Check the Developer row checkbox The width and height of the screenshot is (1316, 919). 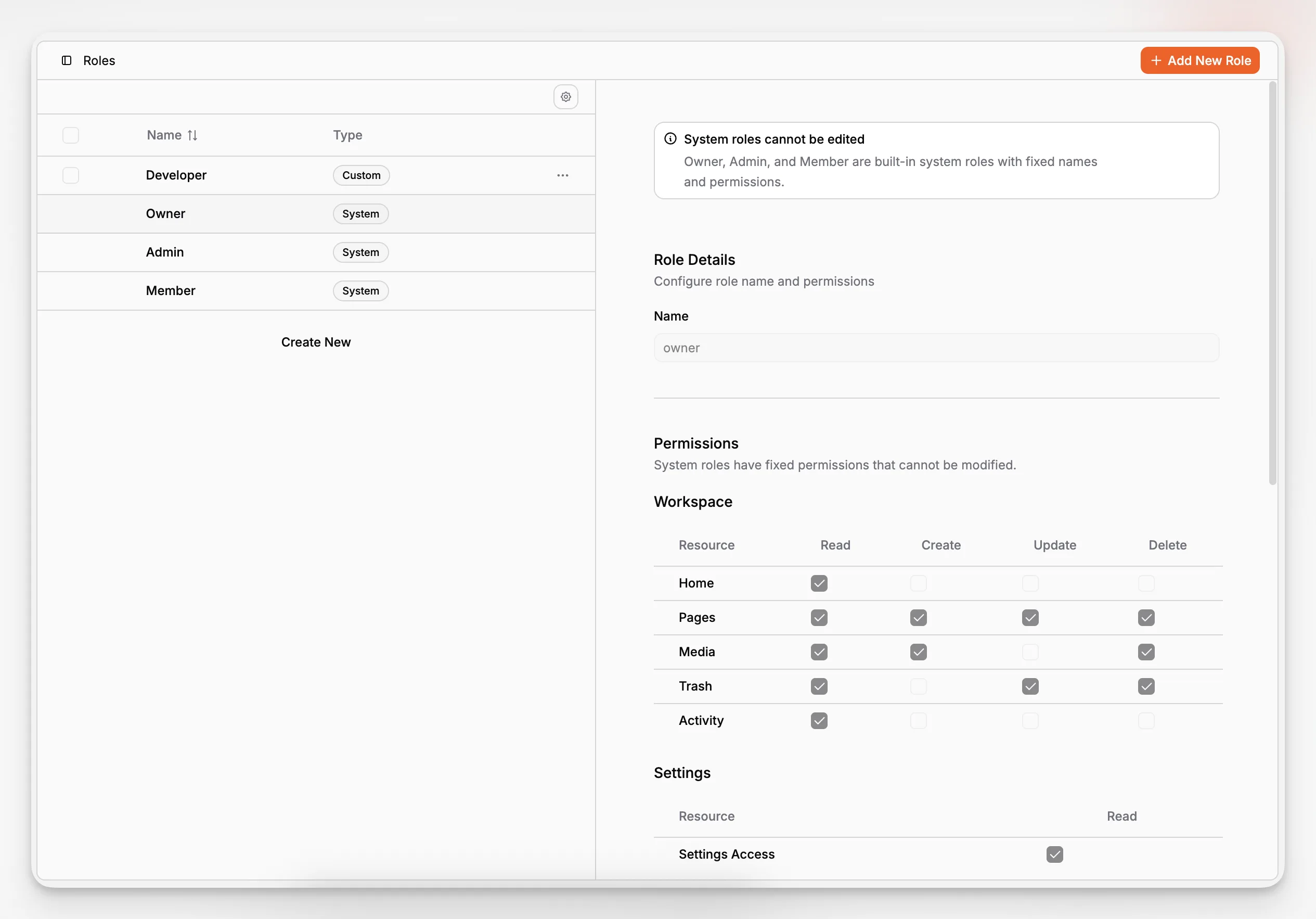pos(71,175)
